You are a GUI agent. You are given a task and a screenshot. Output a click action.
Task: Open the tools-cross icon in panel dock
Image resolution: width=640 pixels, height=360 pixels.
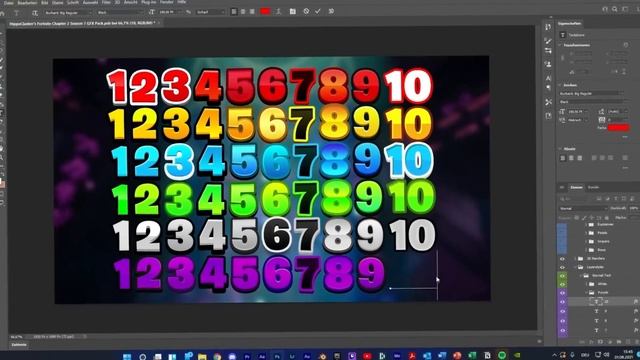point(548,102)
